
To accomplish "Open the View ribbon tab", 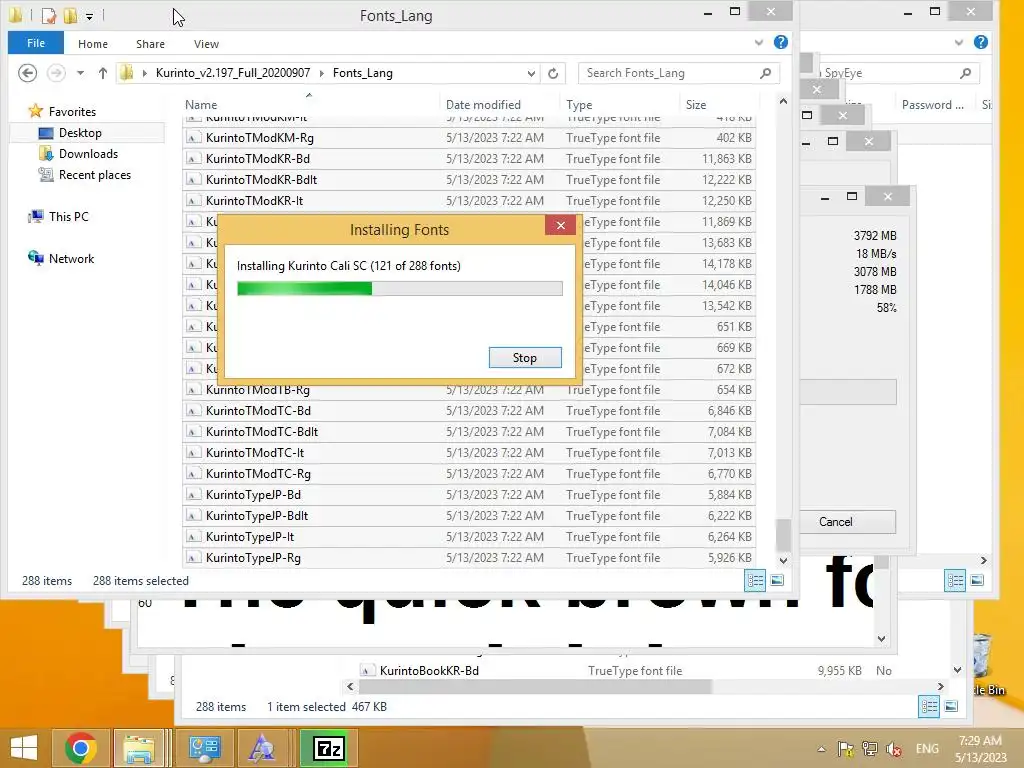I will point(206,44).
